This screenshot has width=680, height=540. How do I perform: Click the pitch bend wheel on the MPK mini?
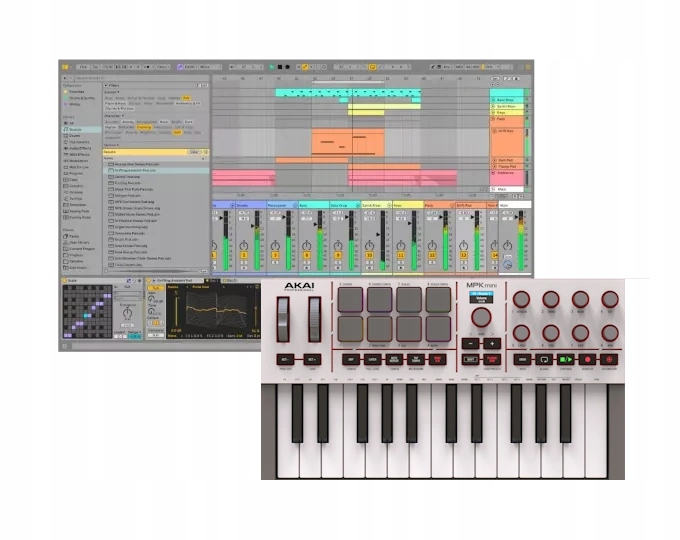(x=283, y=320)
